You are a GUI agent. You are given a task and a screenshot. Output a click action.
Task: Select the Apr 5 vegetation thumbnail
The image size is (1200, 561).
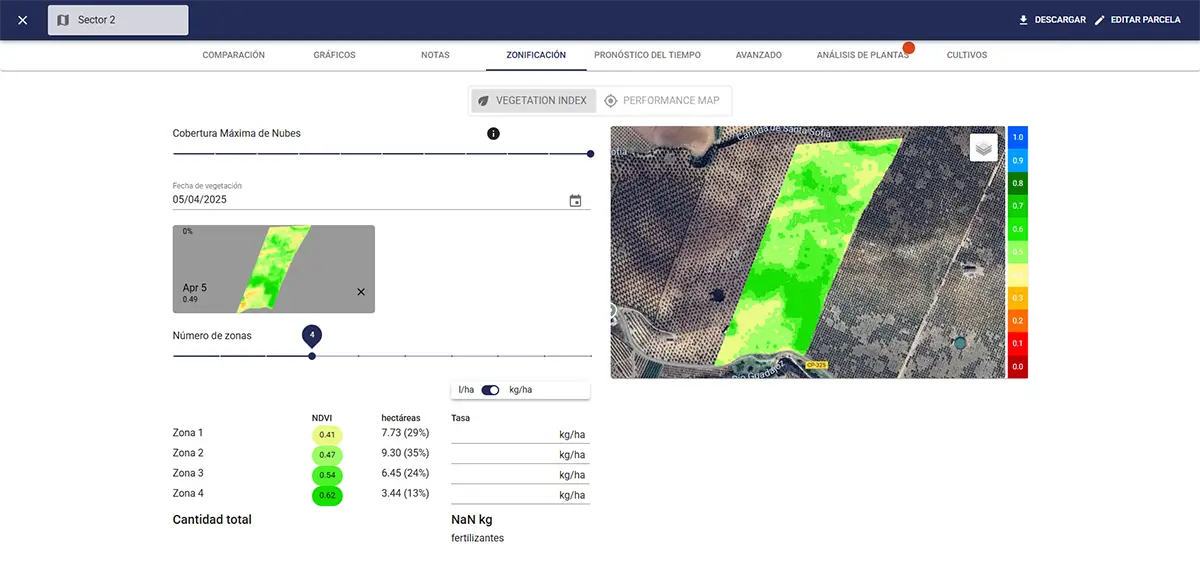coord(262,268)
